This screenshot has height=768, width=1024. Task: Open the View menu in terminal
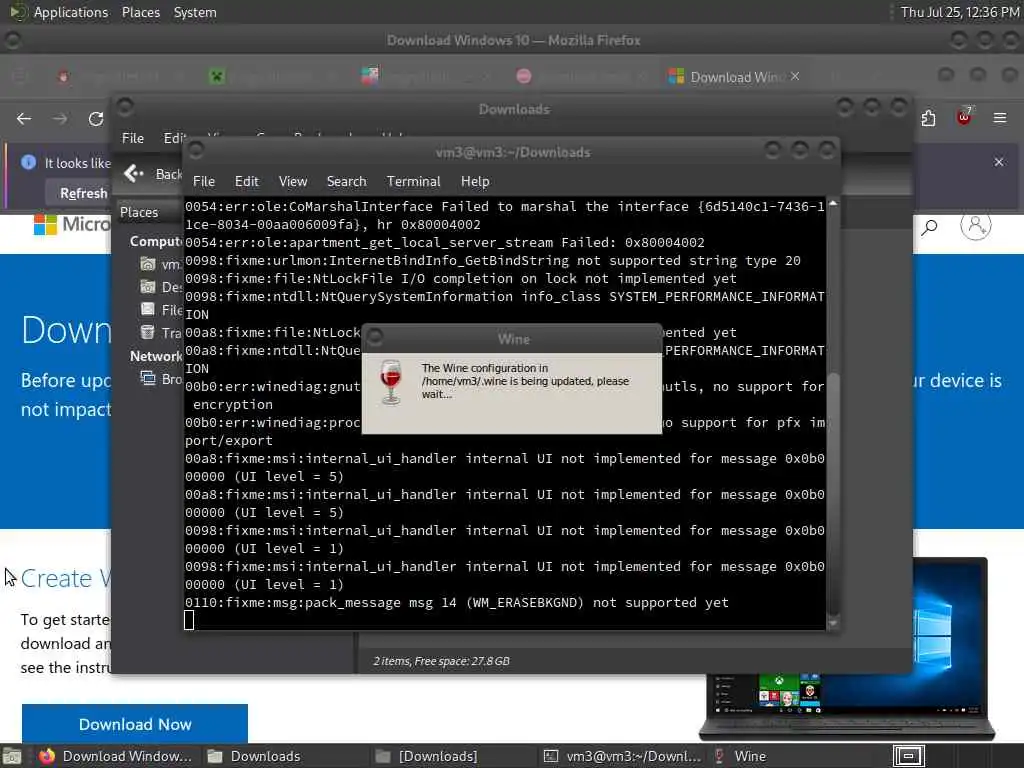pyautogui.click(x=293, y=181)
